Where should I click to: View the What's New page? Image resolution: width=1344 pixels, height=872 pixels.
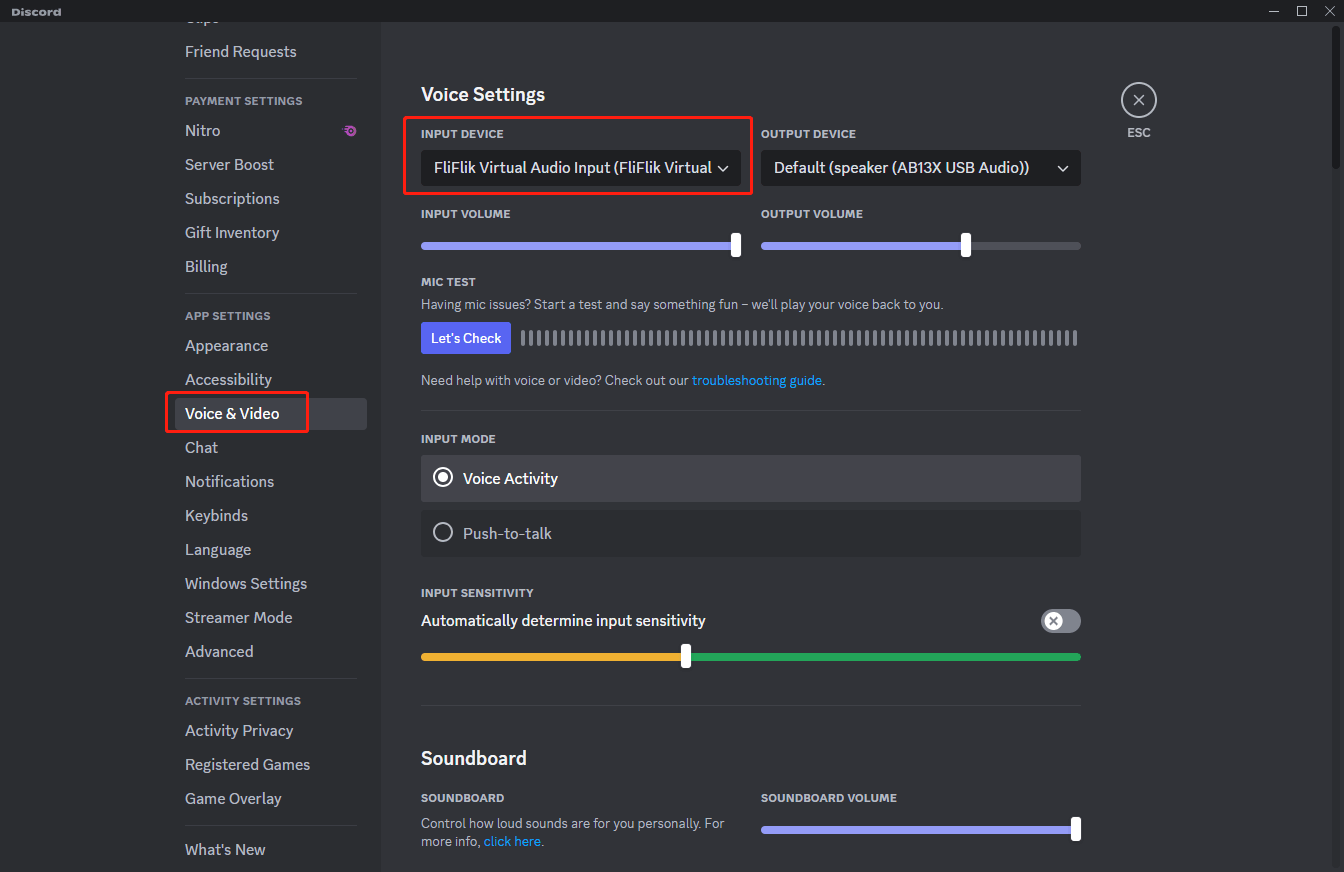pyautogui.click(x=225, y=849)
